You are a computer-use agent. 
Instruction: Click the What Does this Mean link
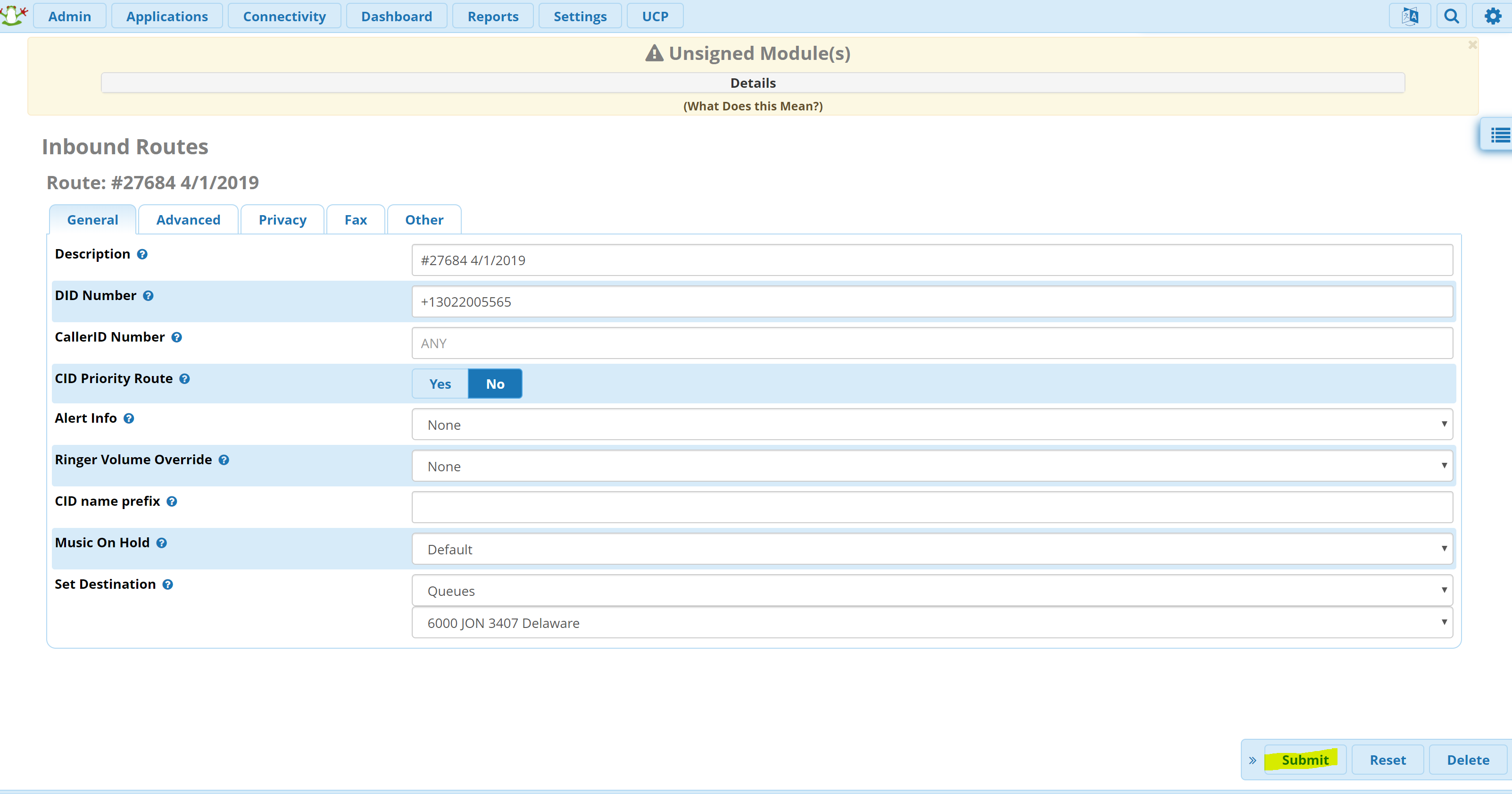[x=753, y=106]
